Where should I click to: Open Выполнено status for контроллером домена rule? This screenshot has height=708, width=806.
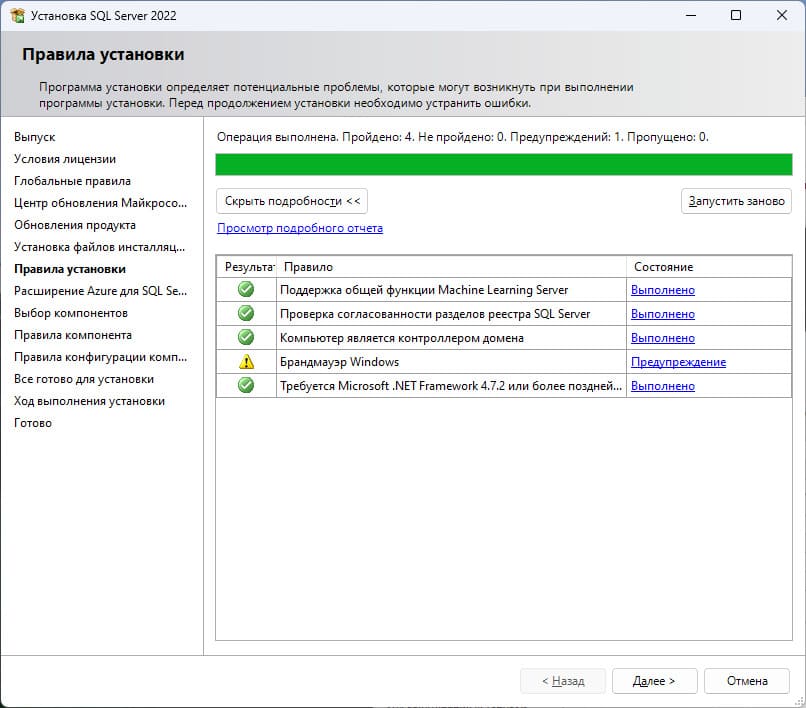pyautogui.click(x=663, y=338)
